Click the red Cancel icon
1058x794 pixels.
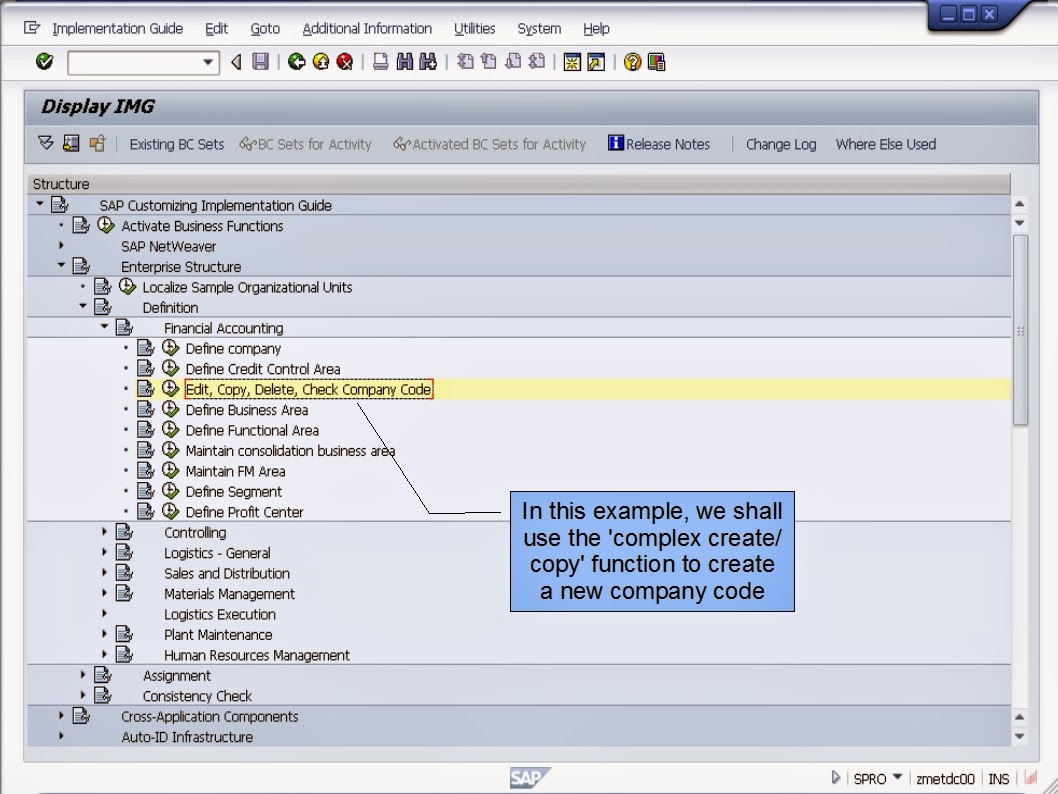(345, 62)
